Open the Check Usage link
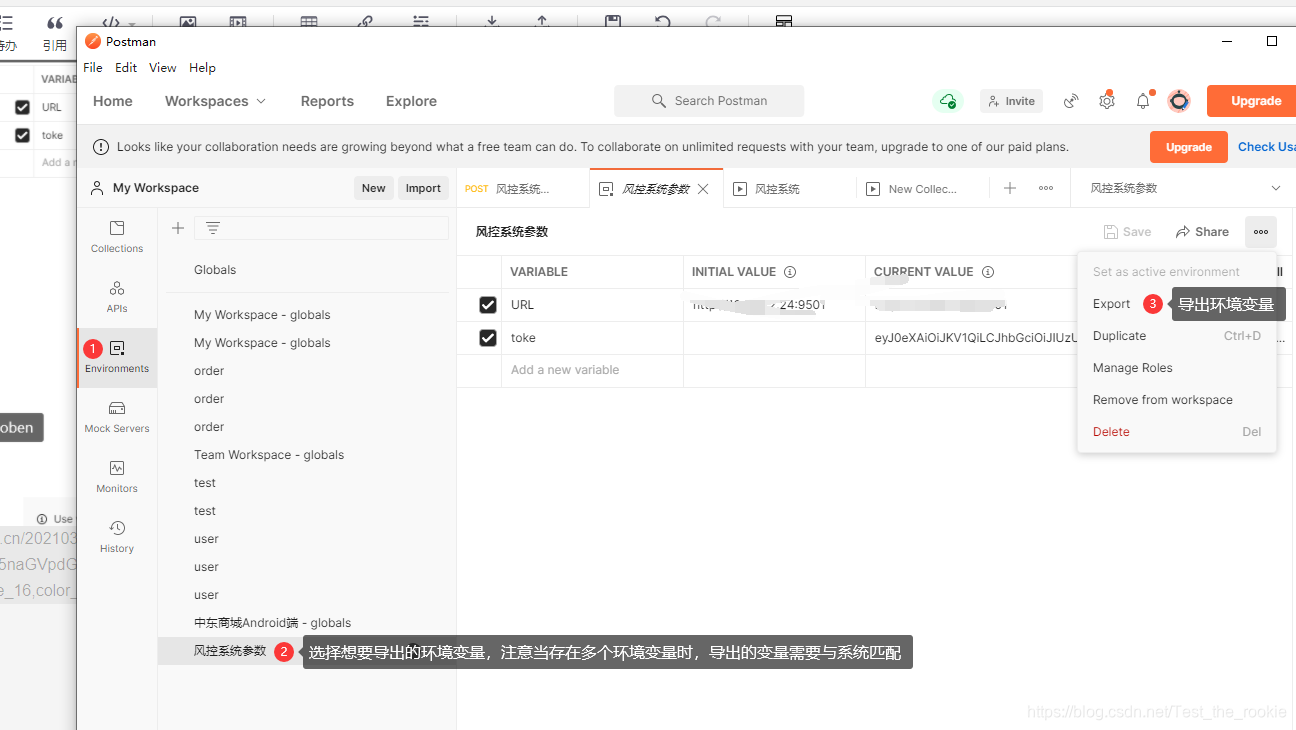This screenshot has height=730, width=1296. 1267,147
